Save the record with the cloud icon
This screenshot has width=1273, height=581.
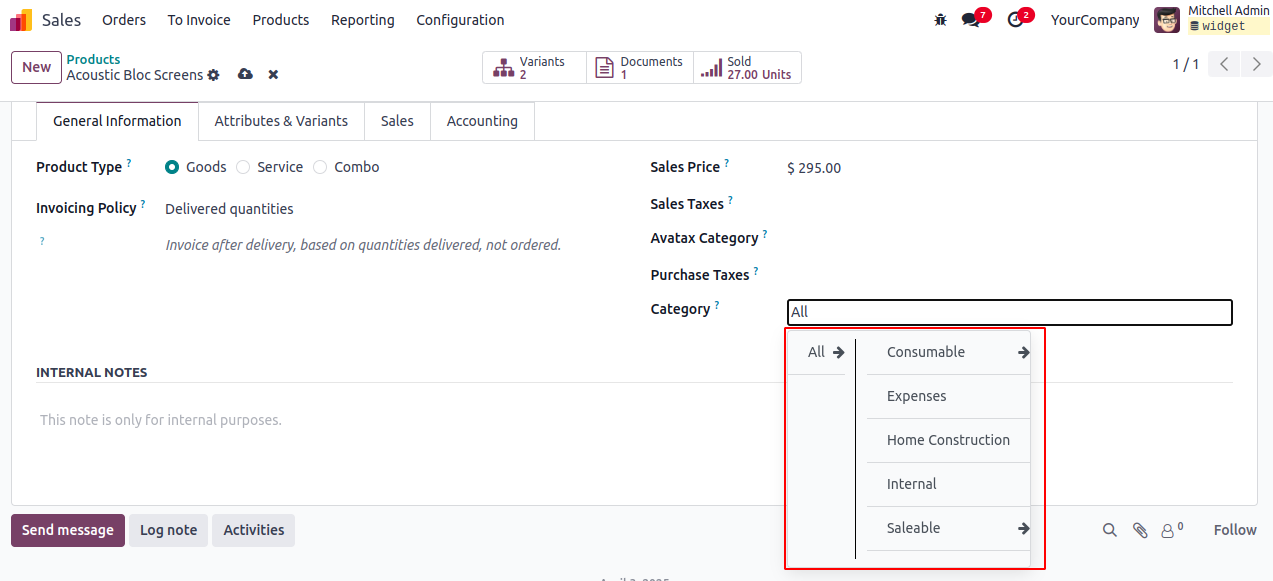[245, 75]
